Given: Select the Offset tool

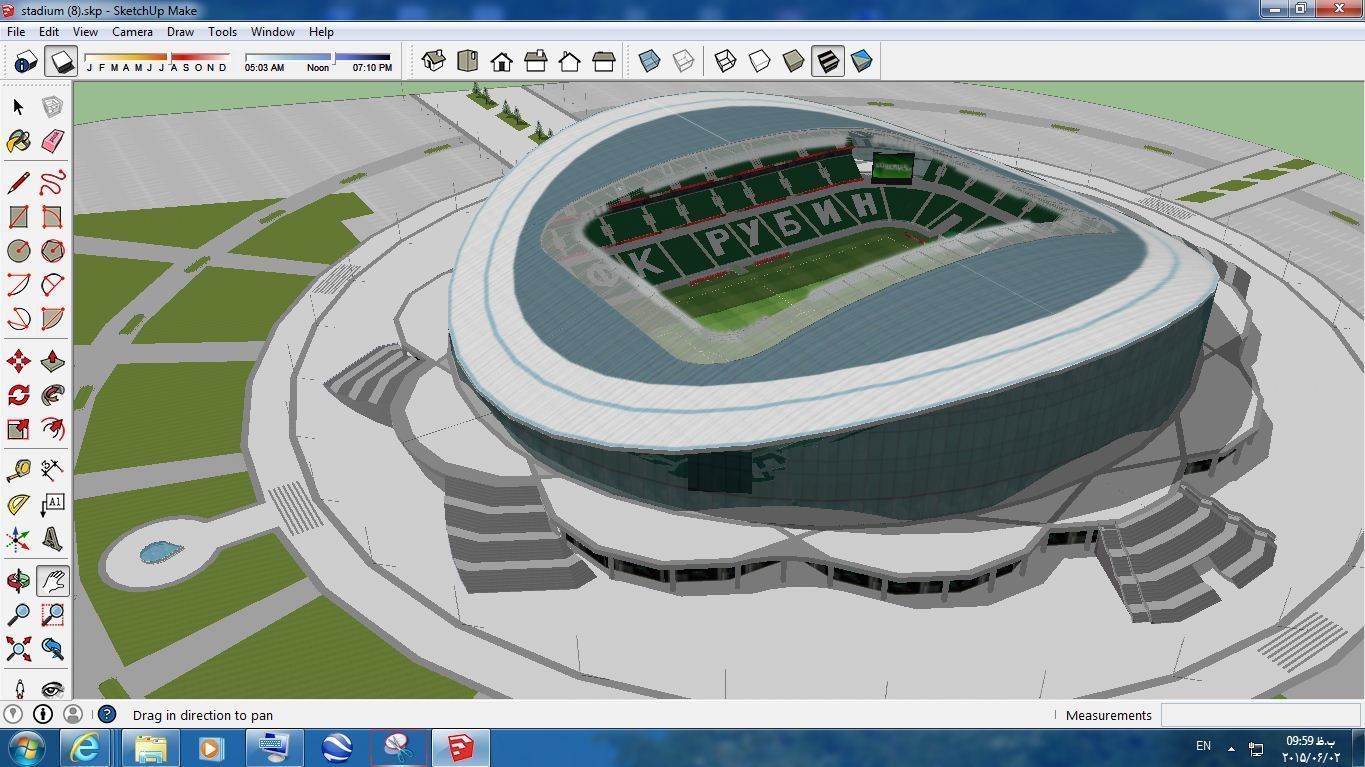Looking at the screenshot, I should [x=52, y=429].
